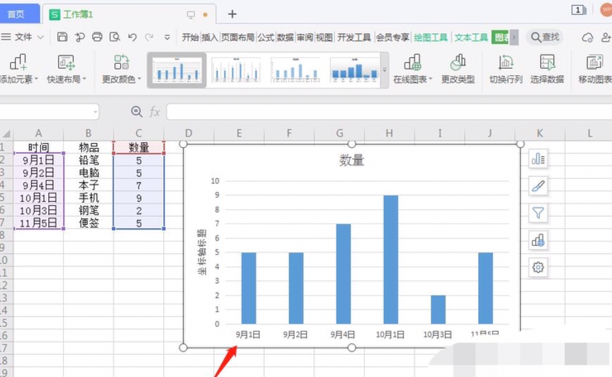Select cell C1 containing 数量
Image resolution: width=612 pixels, height=377 pixels.
[x=139, y=148]
